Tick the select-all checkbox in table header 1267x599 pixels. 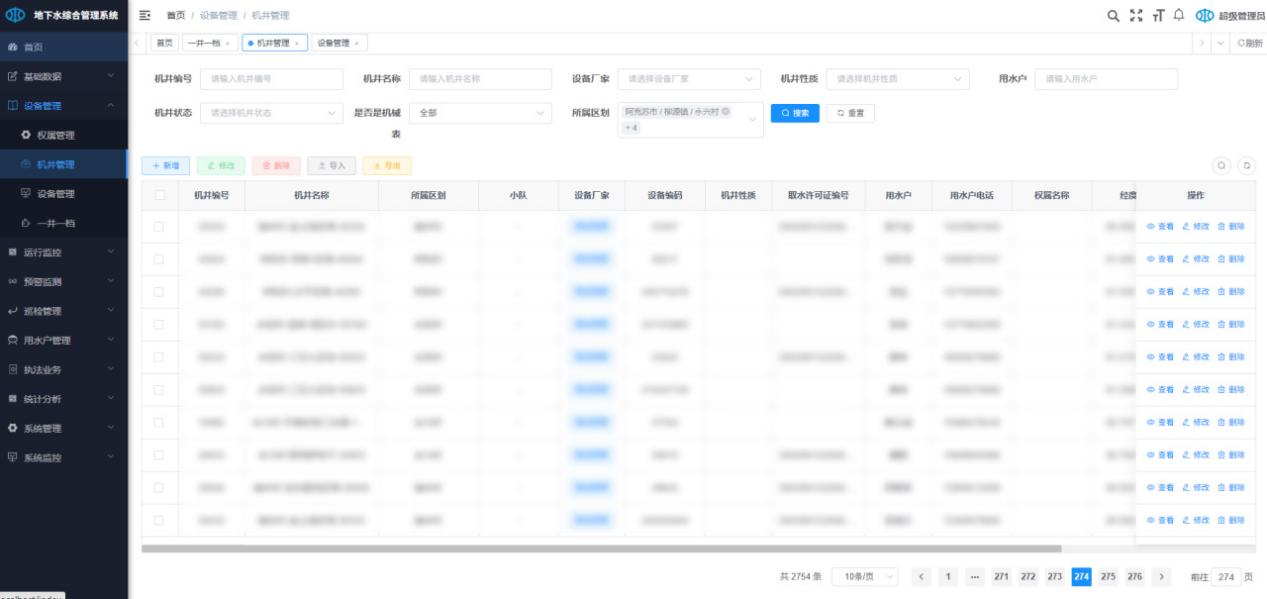click(x=159, y=195)
